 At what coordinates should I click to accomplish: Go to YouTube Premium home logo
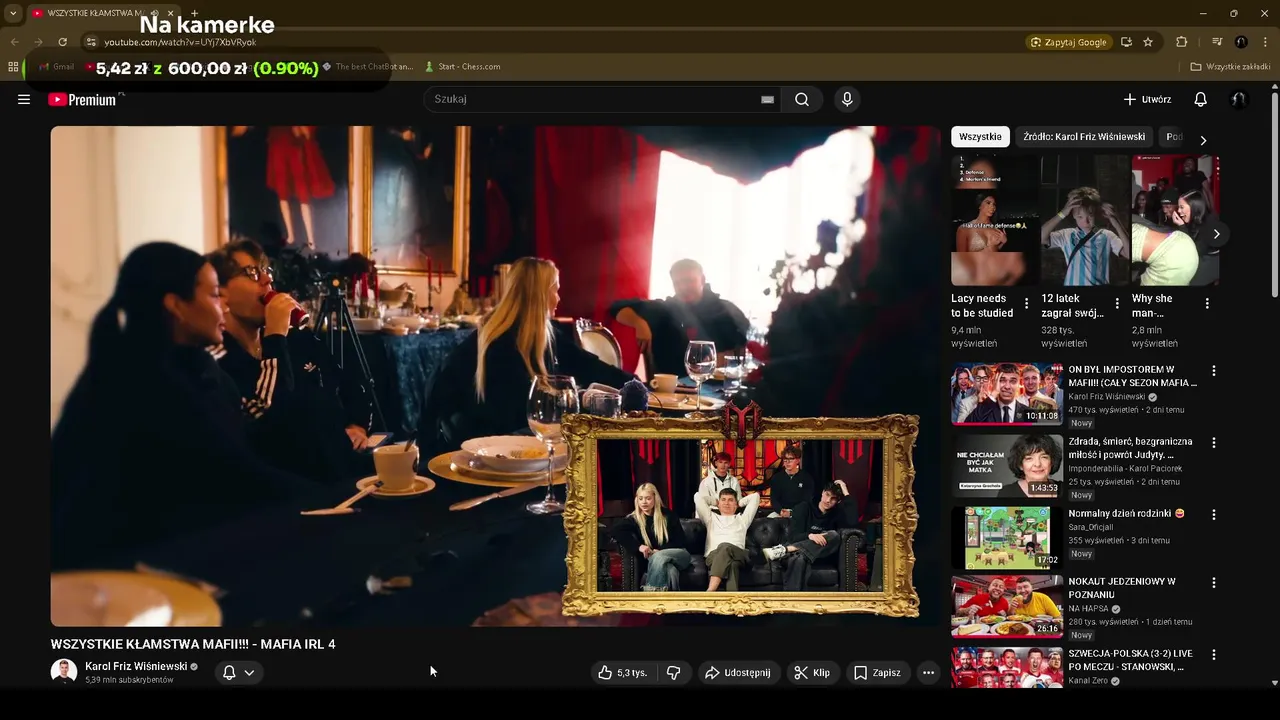pyautogui.click(x=83, y=99)
